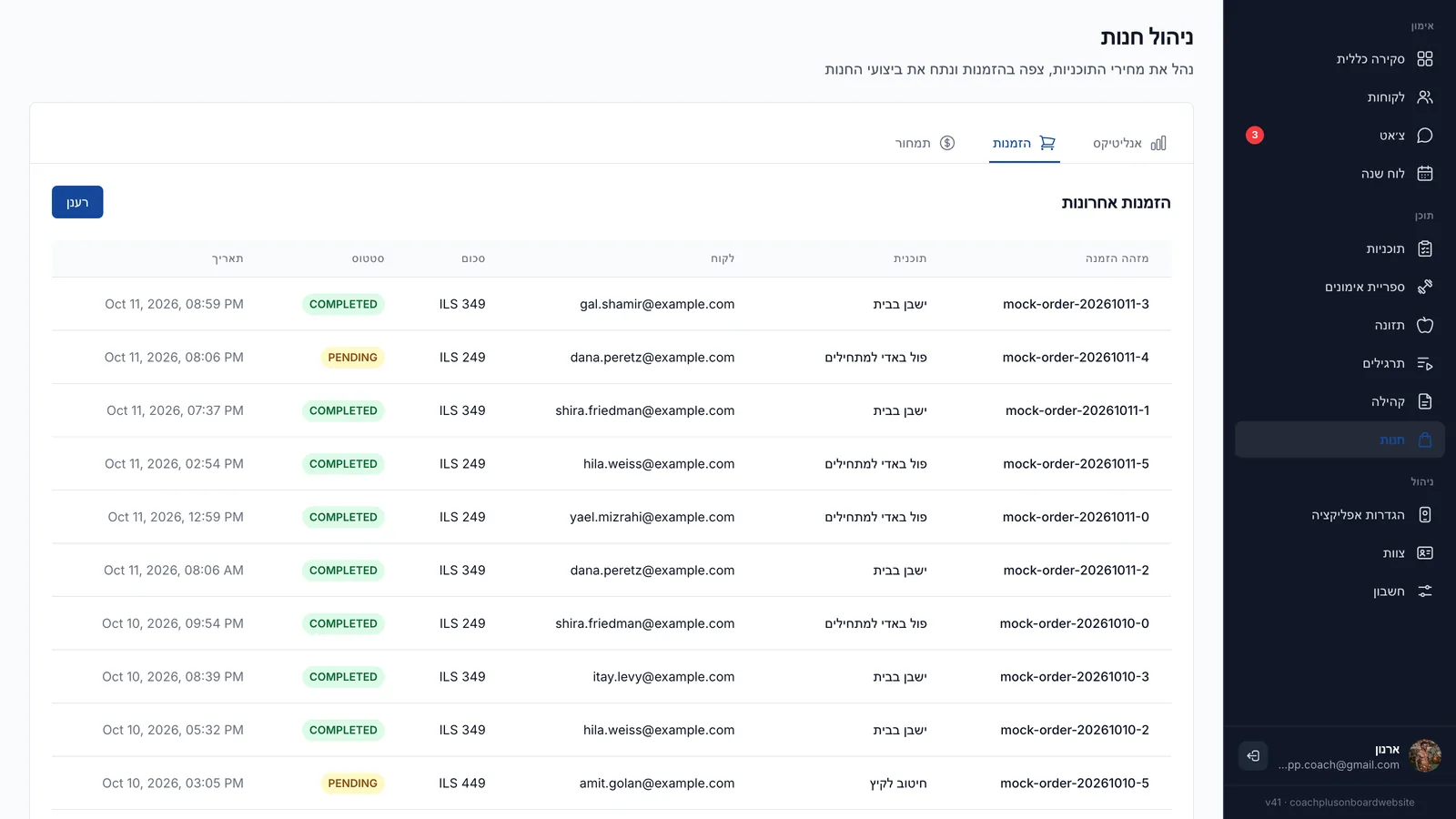
Task: Click the red chat notification badge
Action: (x=1255, y=135)
